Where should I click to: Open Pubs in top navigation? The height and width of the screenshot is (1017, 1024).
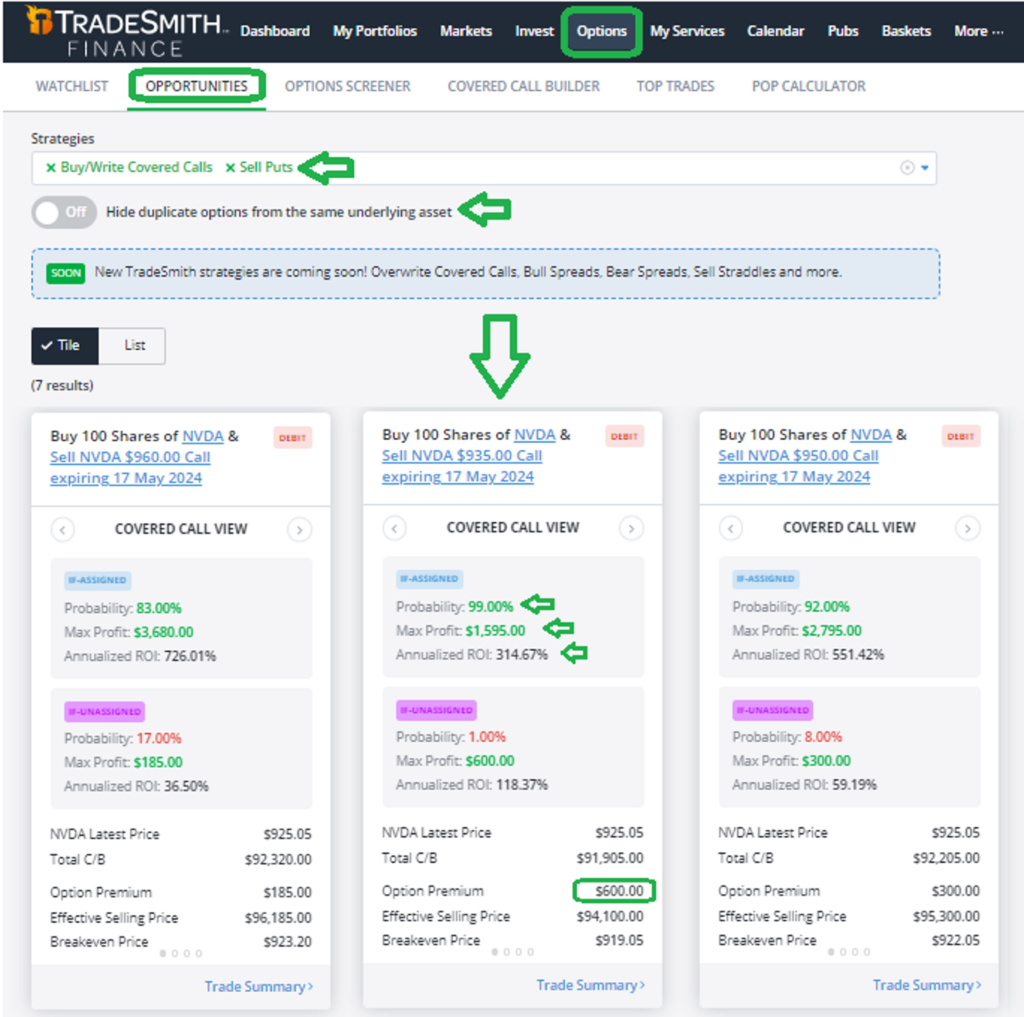[x=842, y=31]
